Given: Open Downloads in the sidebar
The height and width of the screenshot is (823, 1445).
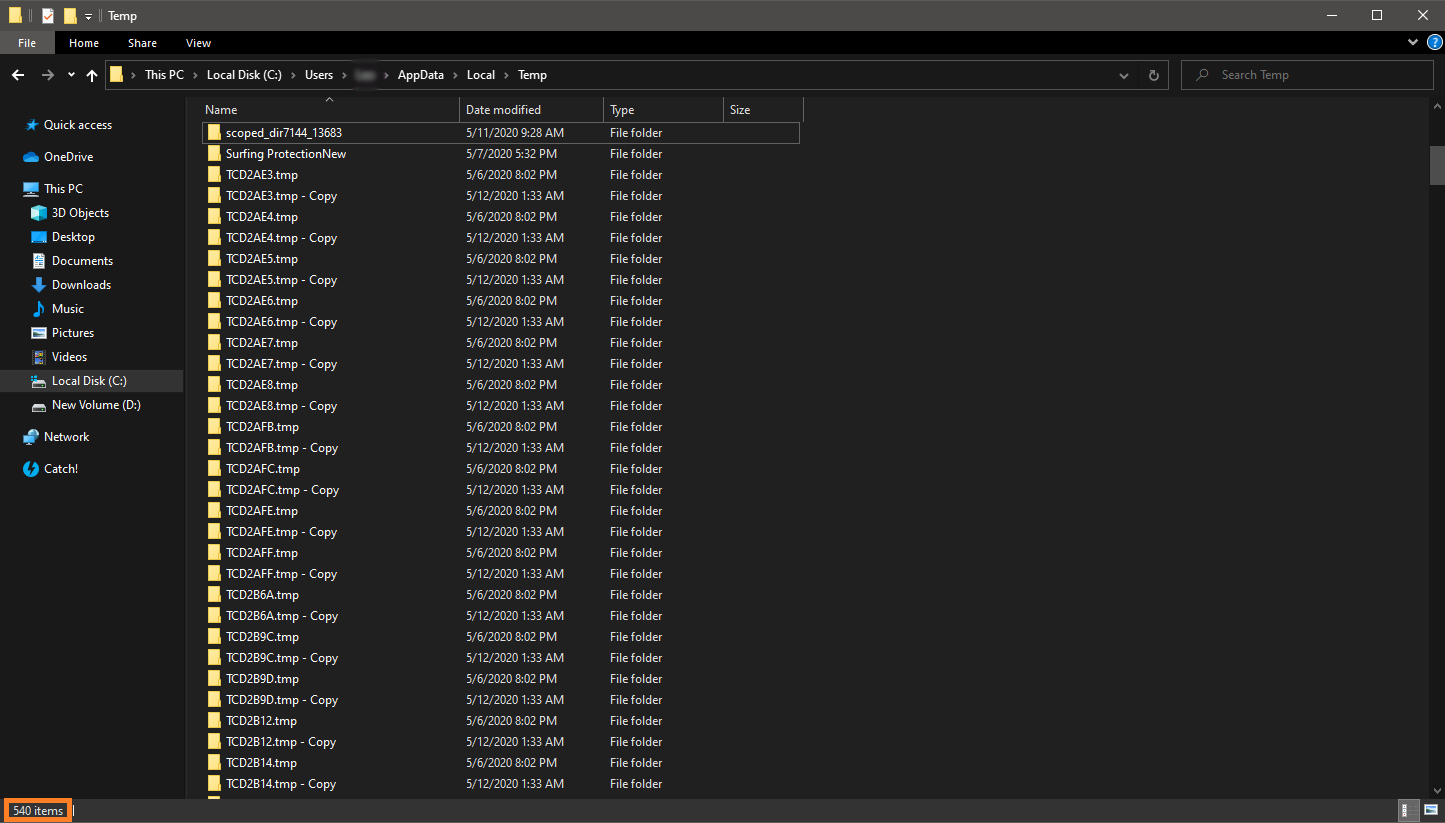Looking at the screenshot, I should (x=81, y=285).
